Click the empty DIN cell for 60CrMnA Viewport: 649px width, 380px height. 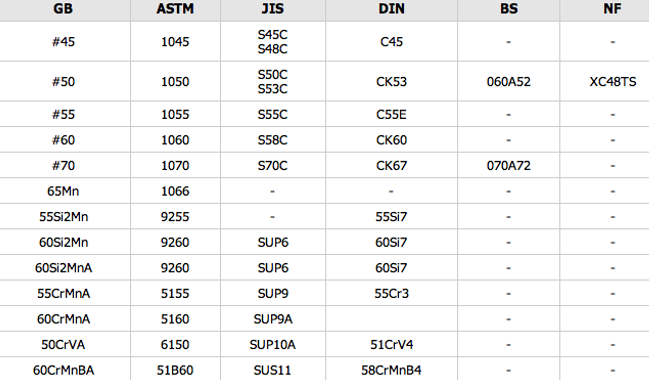[391, 319]
